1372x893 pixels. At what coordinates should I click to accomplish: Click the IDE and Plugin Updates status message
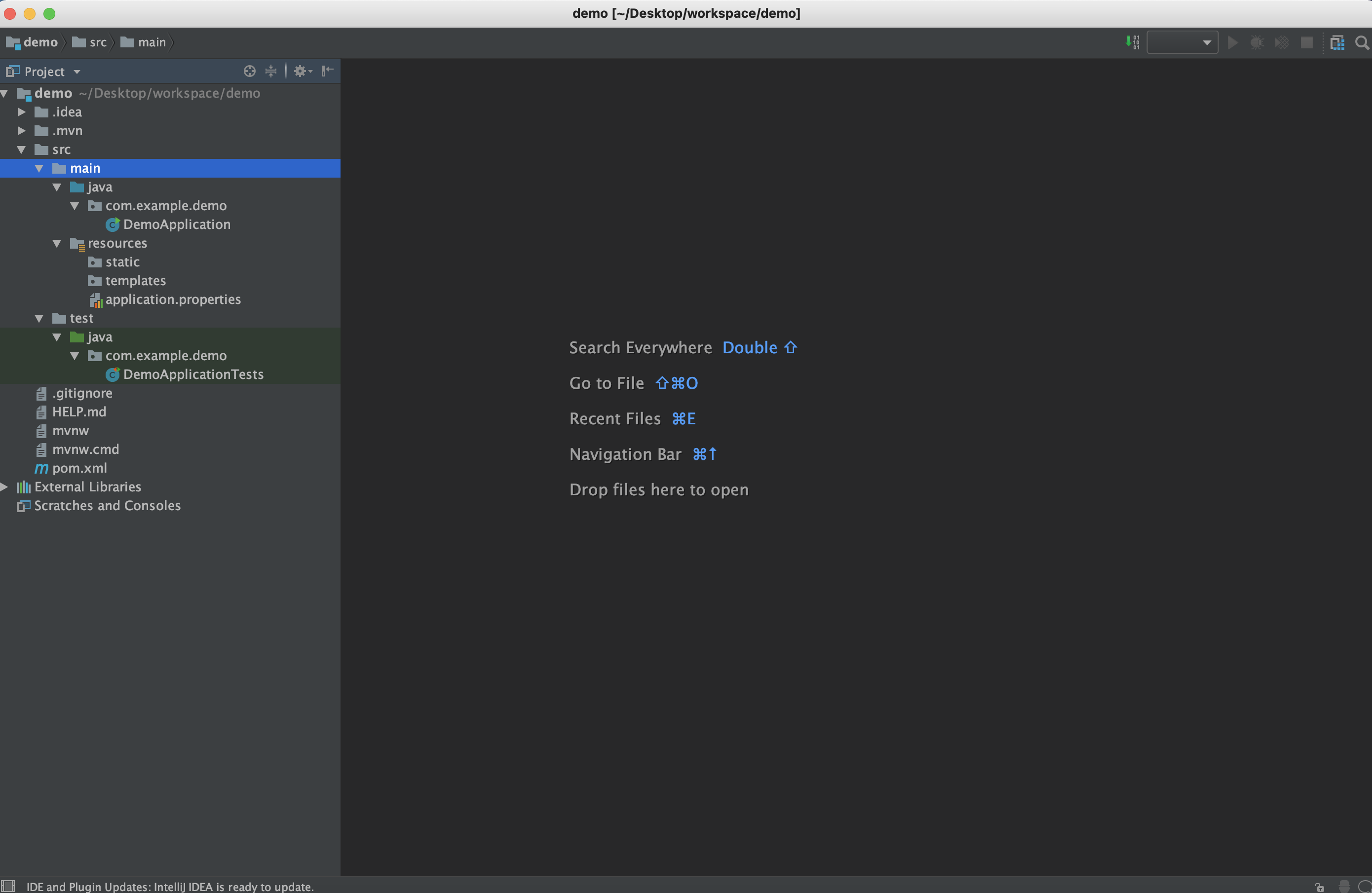pyautogui.click(x=170, y=886)
